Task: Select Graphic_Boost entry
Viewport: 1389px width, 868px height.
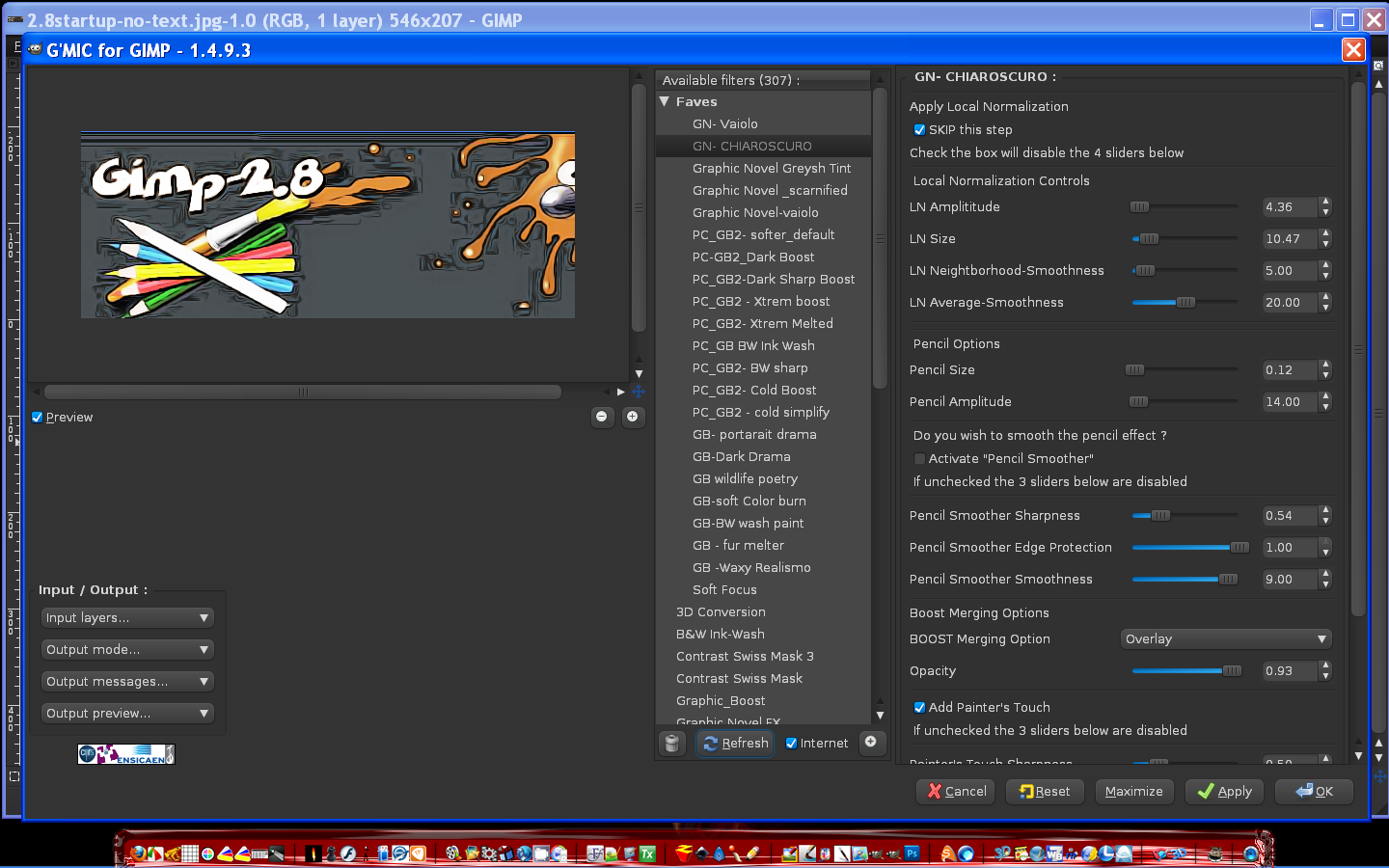Action: click(721, 700)
